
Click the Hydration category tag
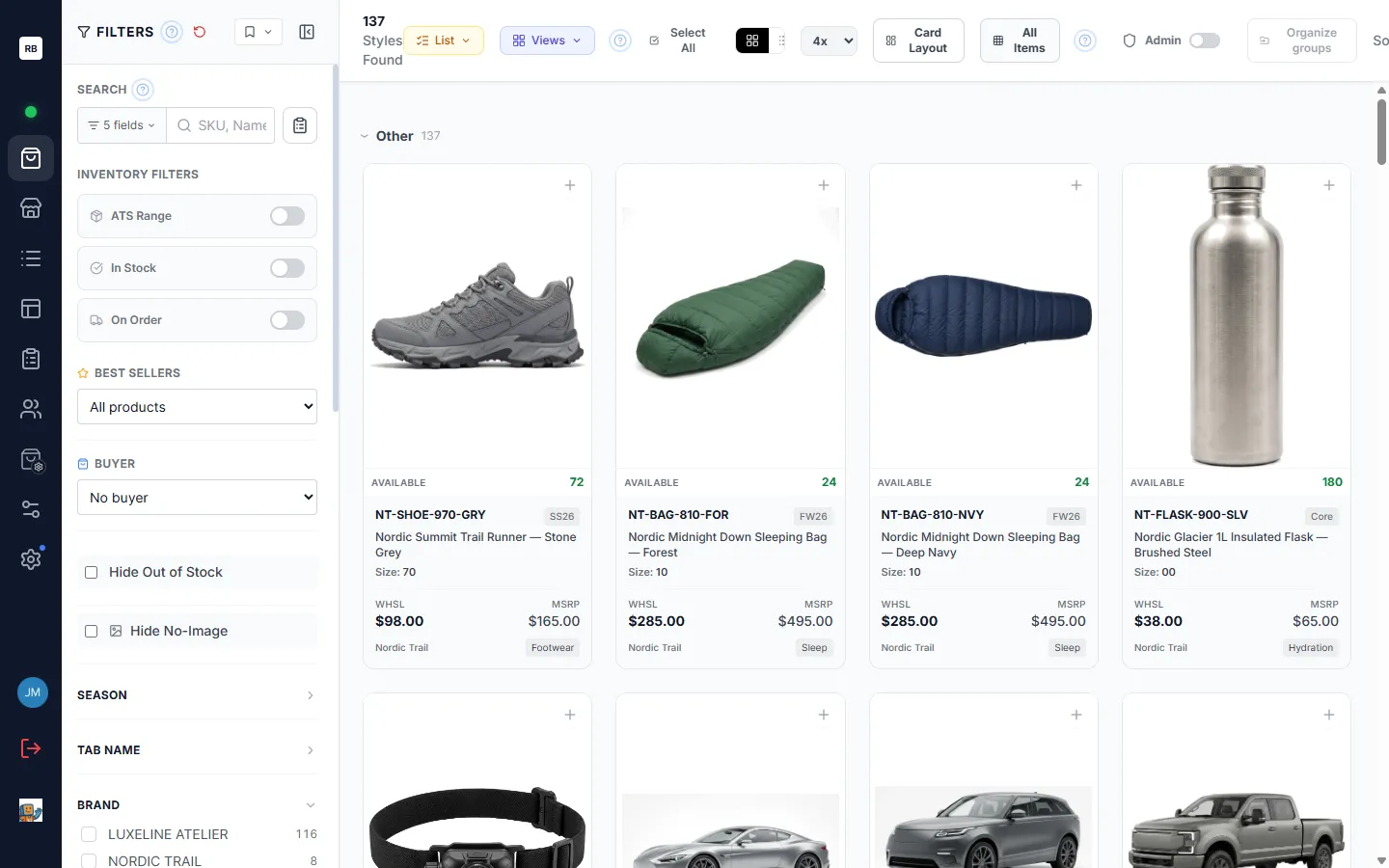[1311, 648]
